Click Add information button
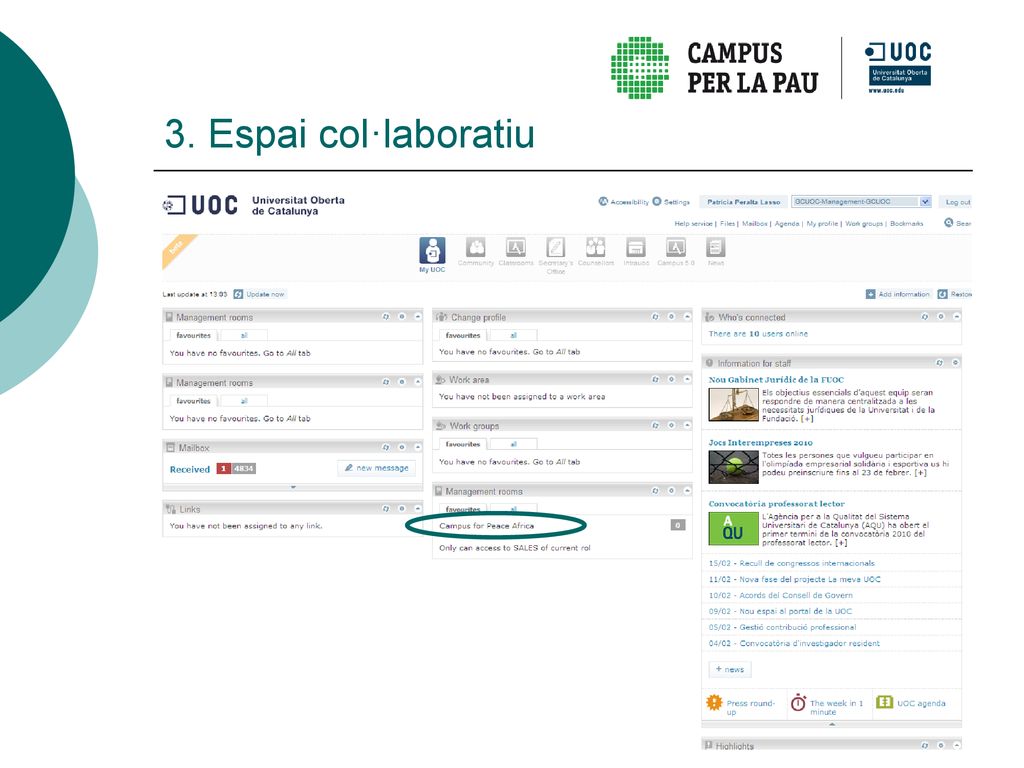Screen dimensions: 1024x768 tap(898, 295)
